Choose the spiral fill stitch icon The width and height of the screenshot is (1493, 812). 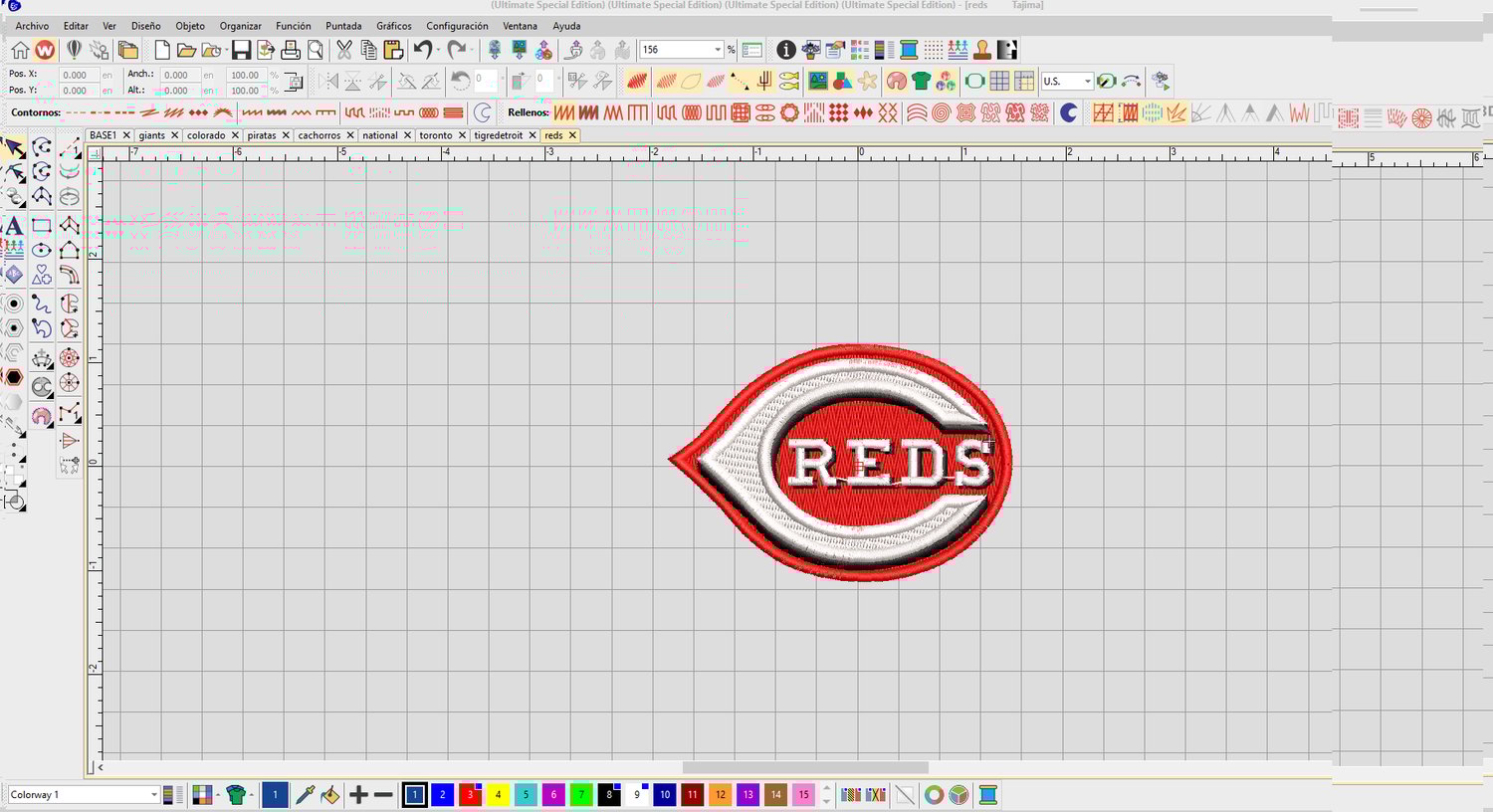941,112
